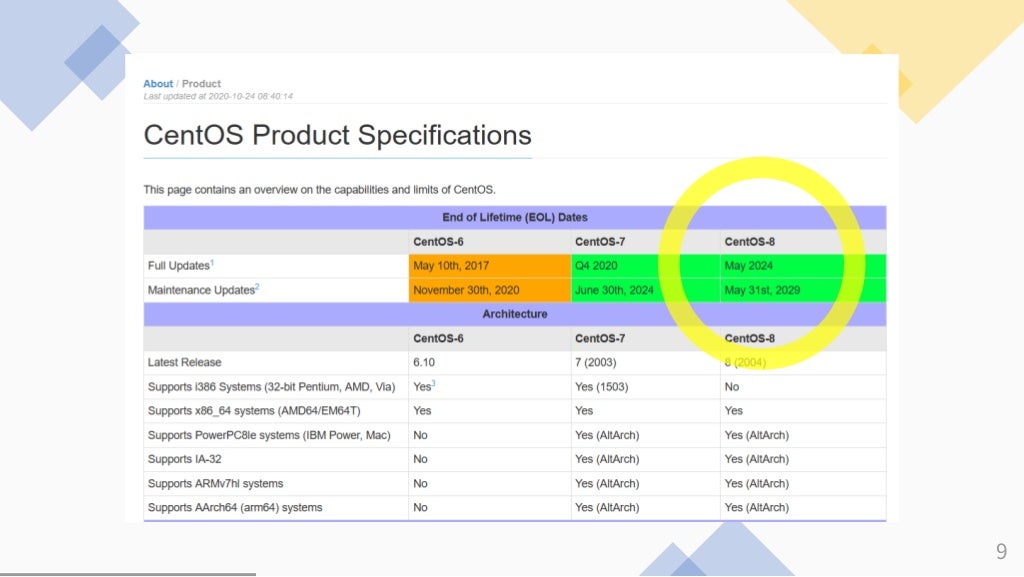Viewport: 1024px width, 577px height.
Task: Click the Supports PowerPC8le systems row label
Action: point(269,435)
